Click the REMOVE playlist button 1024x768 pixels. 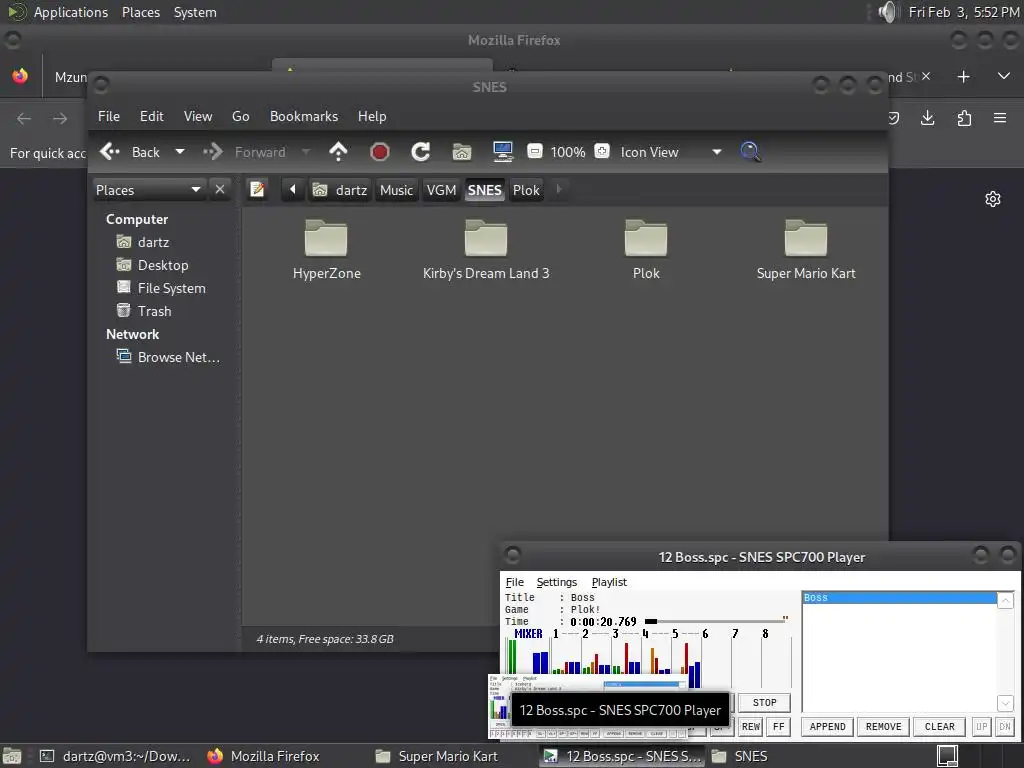[x=883, y=726]
